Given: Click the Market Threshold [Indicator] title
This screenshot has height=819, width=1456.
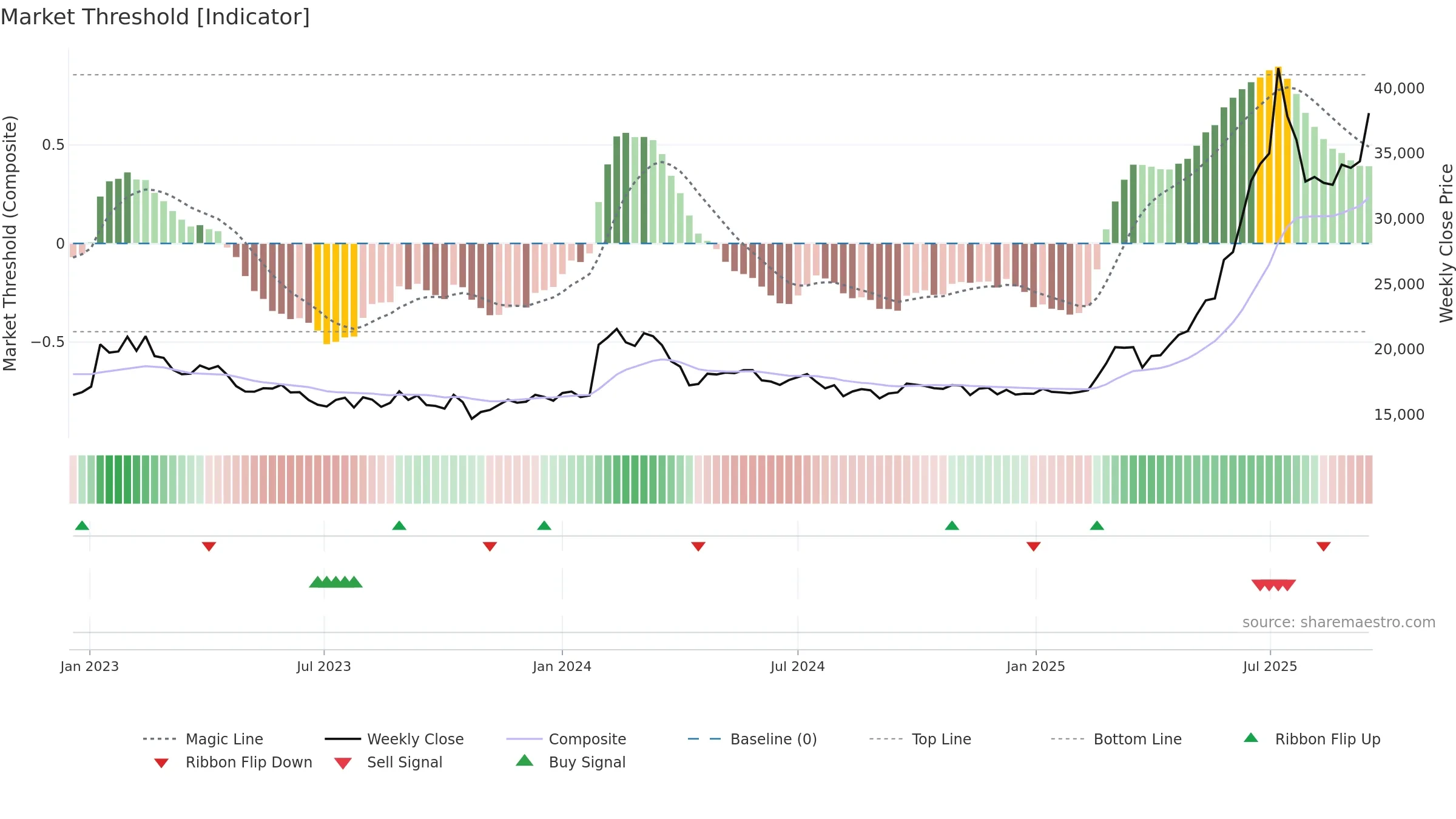Looking at the screenshot, I should pos(155,17).
